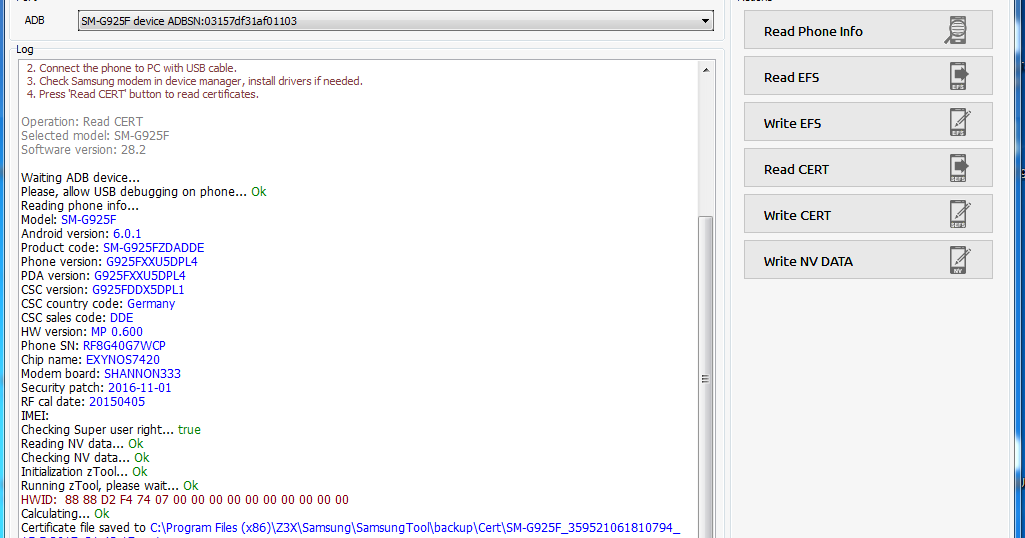
Task: Click the Read CERT button label
Action: tap(796, 169)
